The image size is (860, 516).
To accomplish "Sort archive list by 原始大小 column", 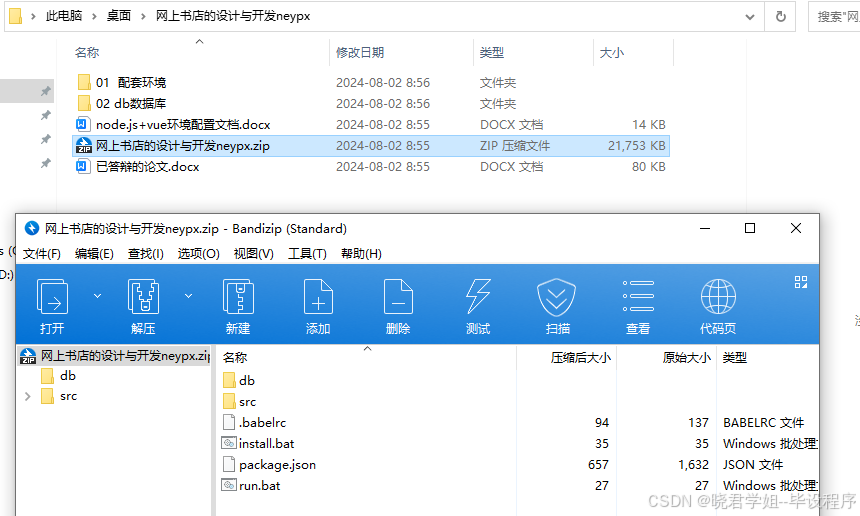I will coord(687,358).
